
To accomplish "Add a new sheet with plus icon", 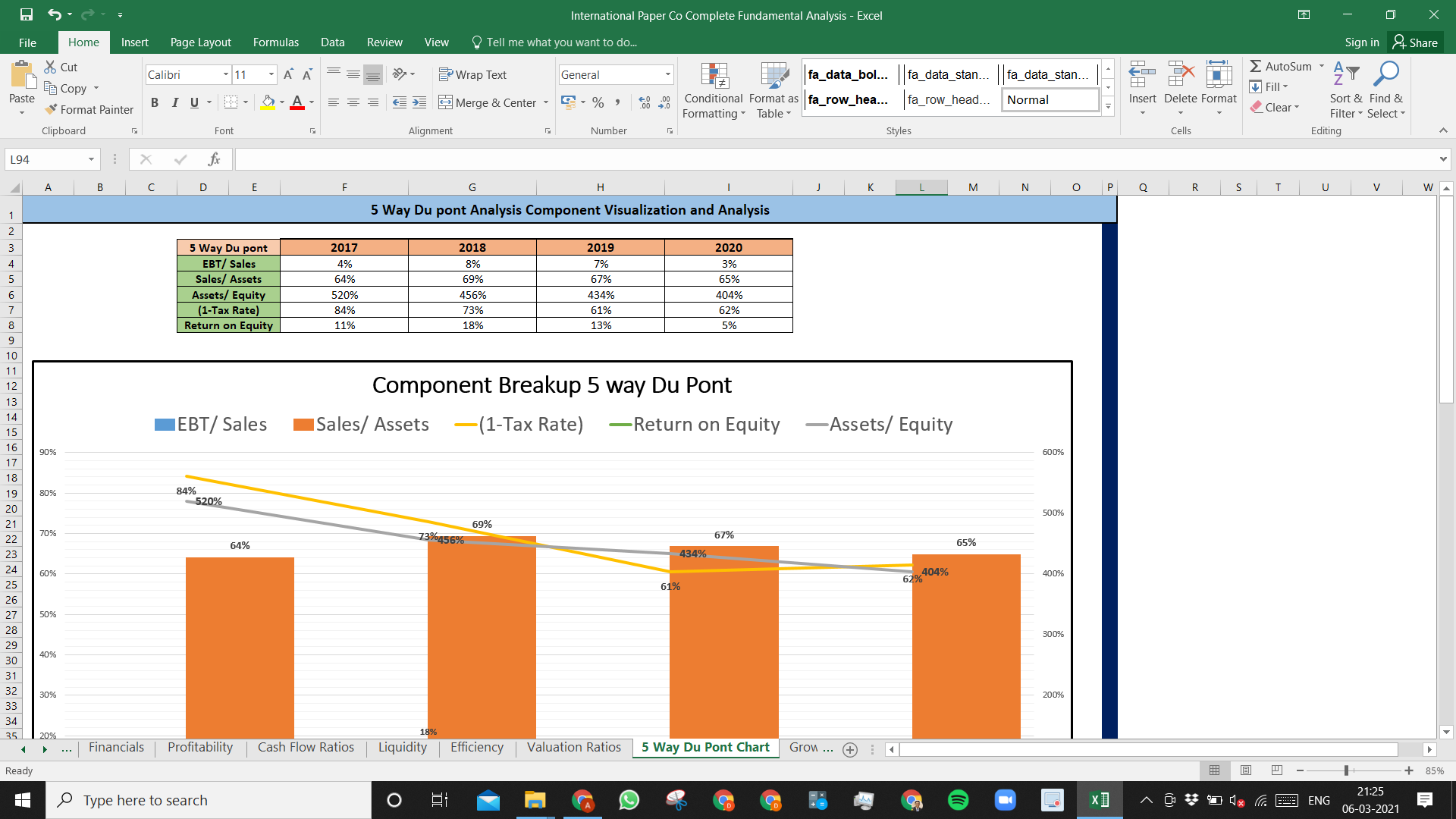I will click(850, 749).
